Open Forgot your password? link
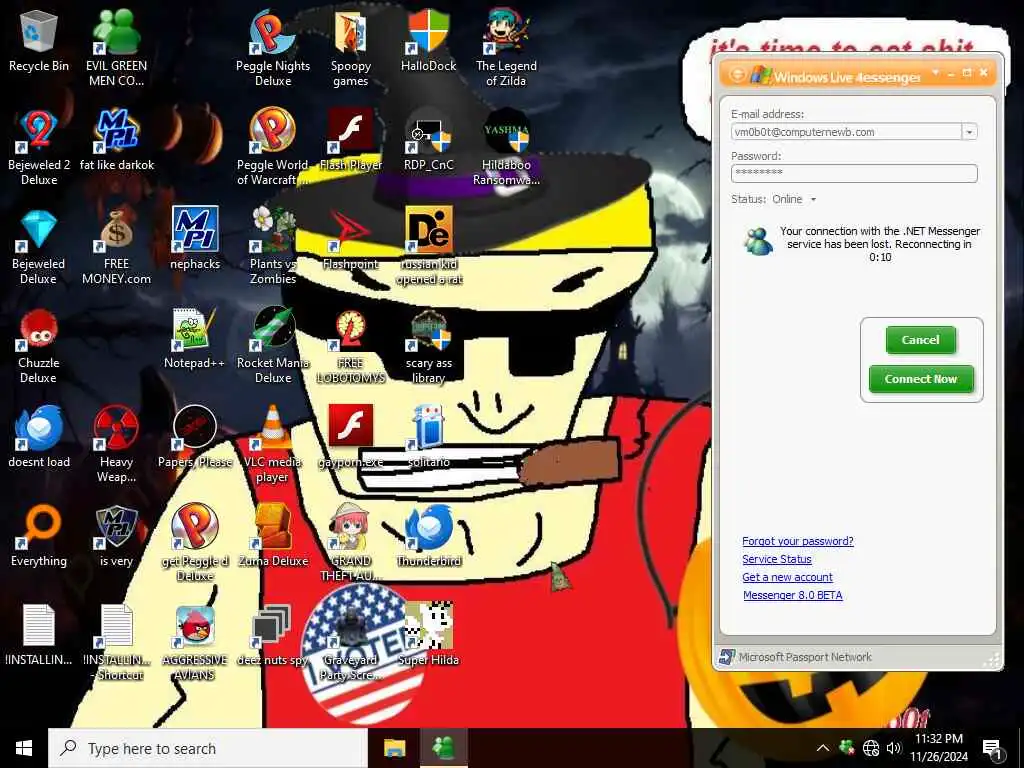Viewport: 1024px width, 768px height. click(x=797, y=541)
